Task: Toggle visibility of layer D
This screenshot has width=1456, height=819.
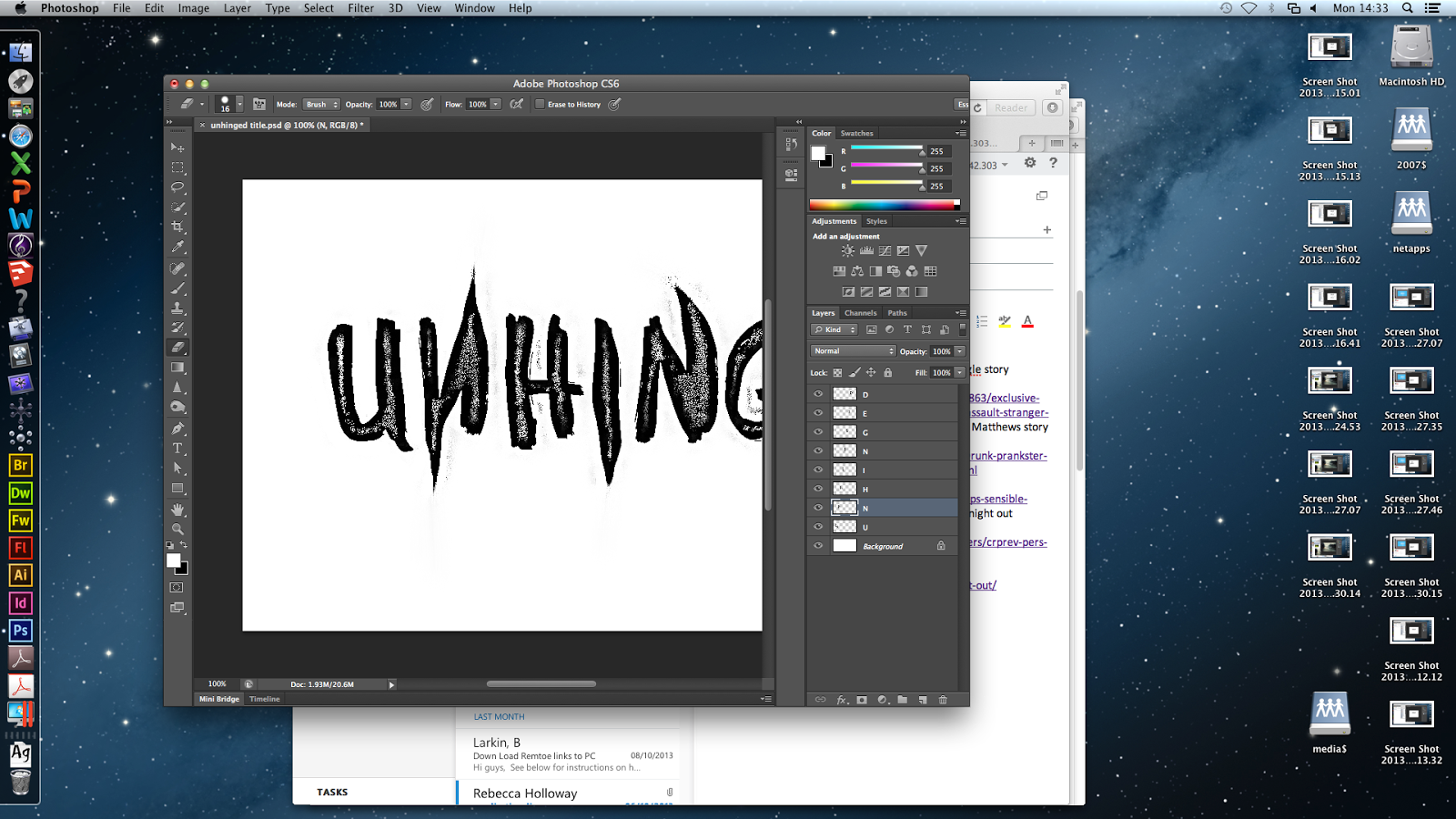Action: pyautogui.click(x=817, y=393)
